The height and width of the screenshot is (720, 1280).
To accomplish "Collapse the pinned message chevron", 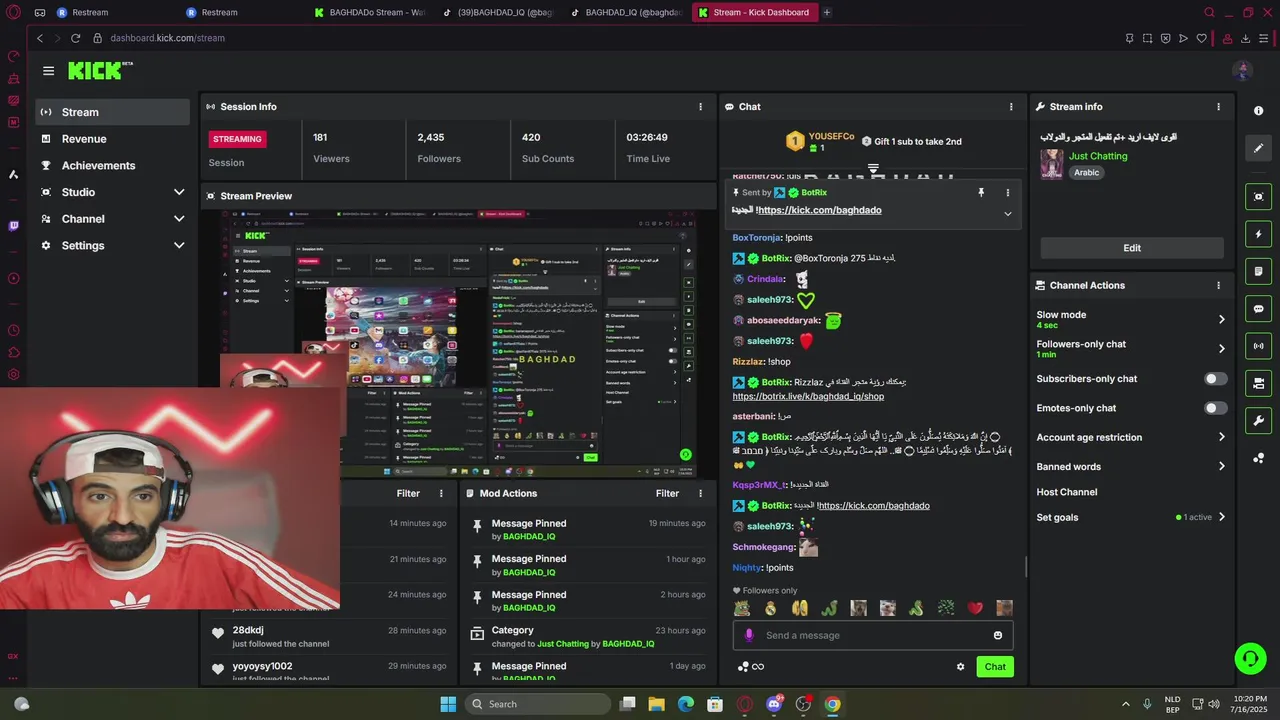I will tap(1007, 213).
